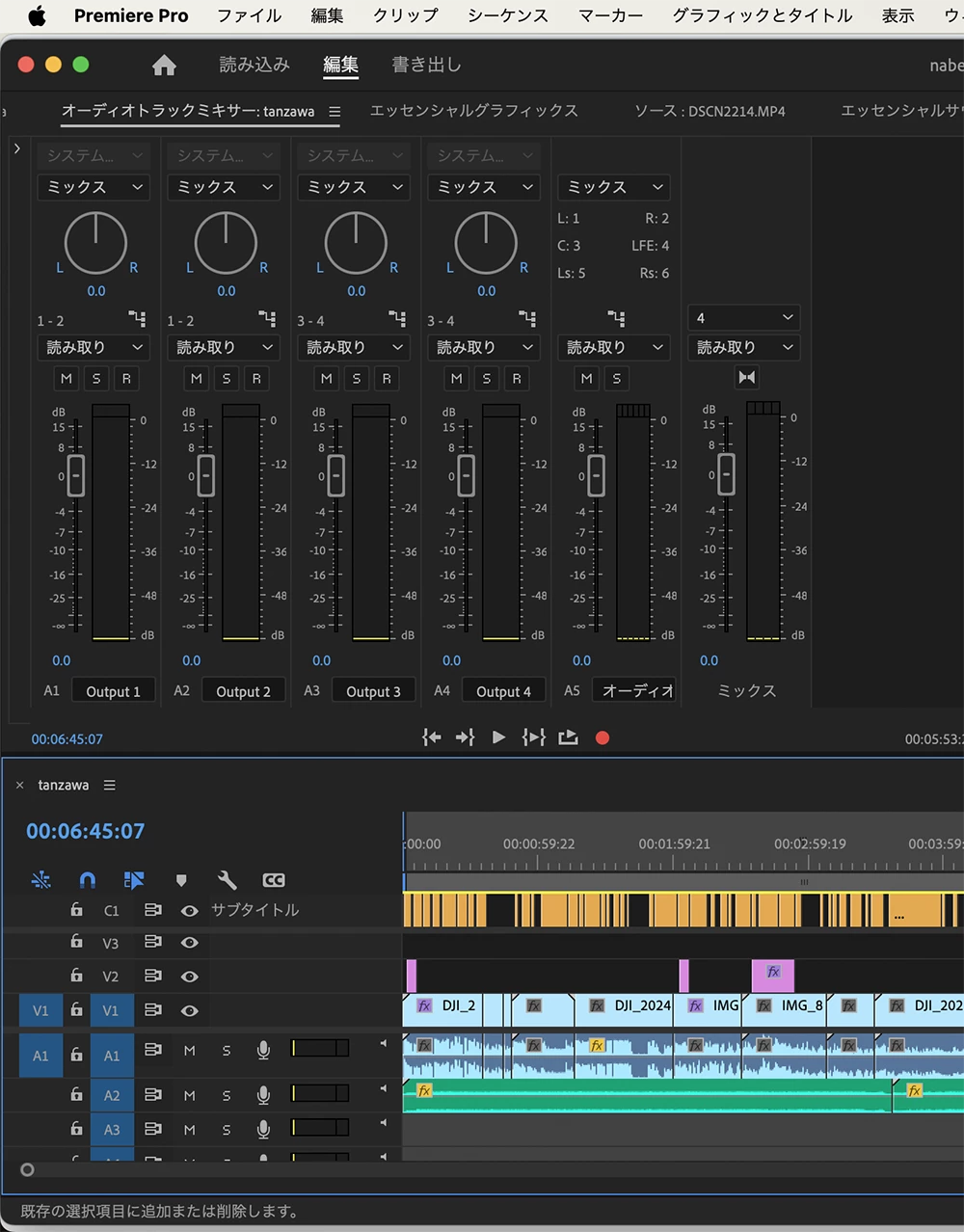Toggle V2 track output eye

pyautogui.click(x=190, y=977)
